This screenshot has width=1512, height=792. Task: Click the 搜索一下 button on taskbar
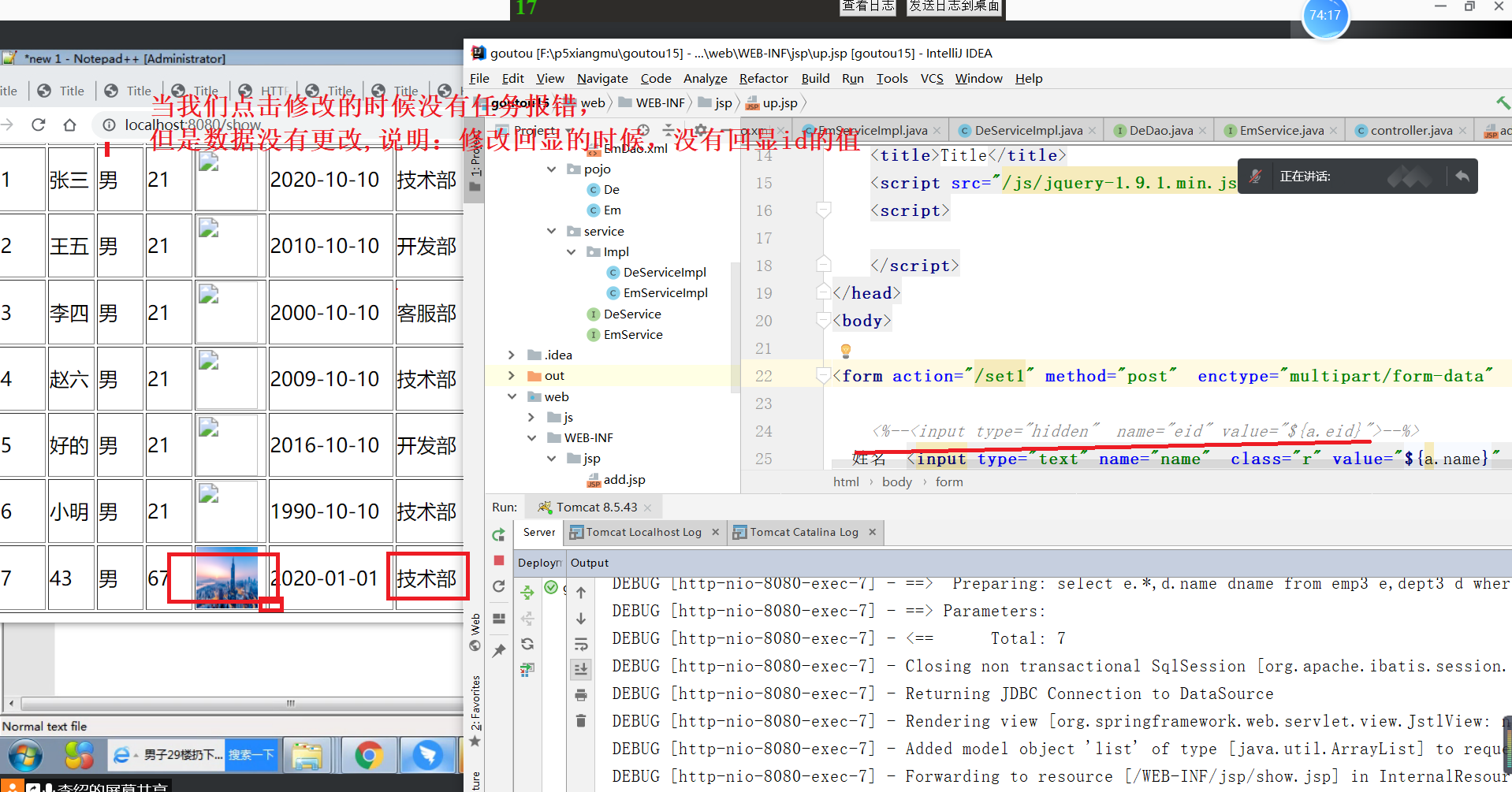point(251,755)
